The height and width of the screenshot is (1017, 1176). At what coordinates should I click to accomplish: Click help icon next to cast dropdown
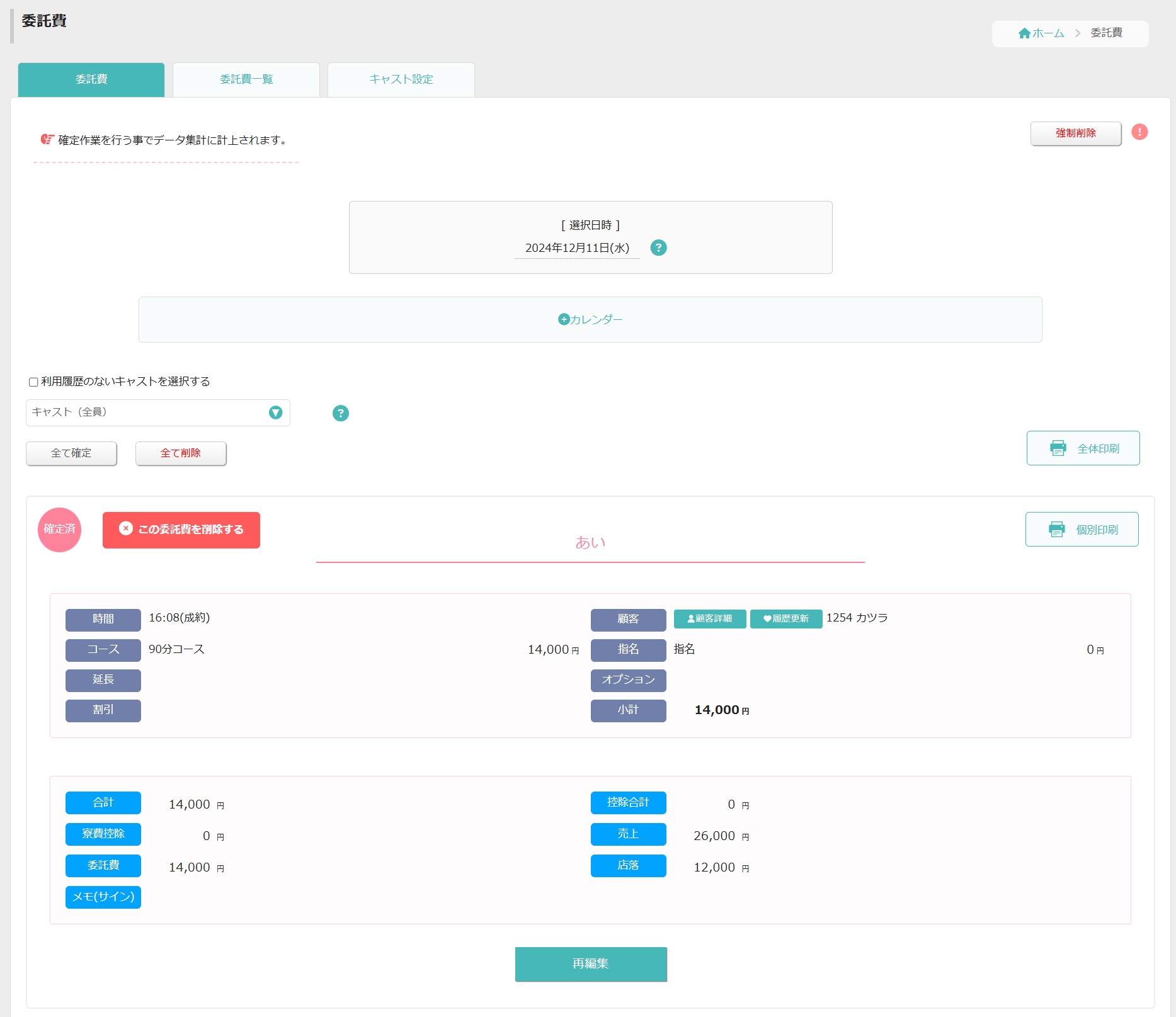click(340, 413)
